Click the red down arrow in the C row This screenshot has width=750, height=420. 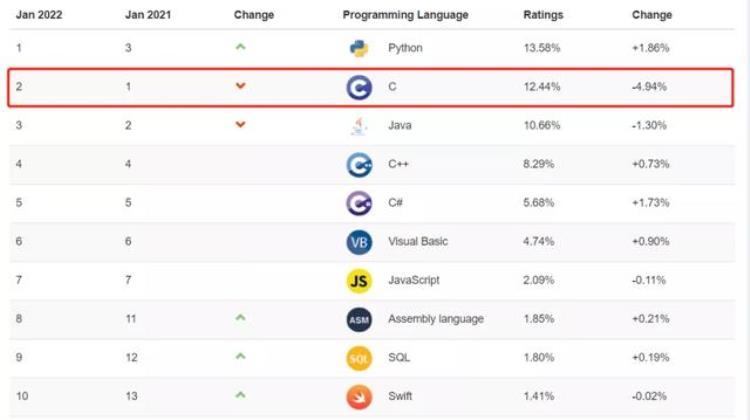point(240,87)
